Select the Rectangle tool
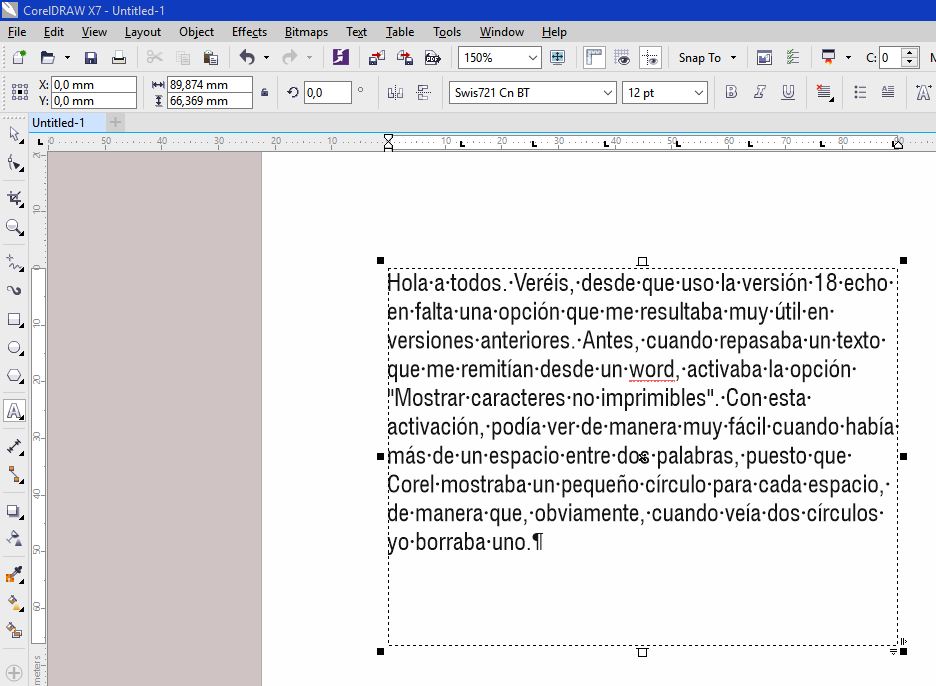This screenshot has height=686, width=936. click(x=14, y=320)
